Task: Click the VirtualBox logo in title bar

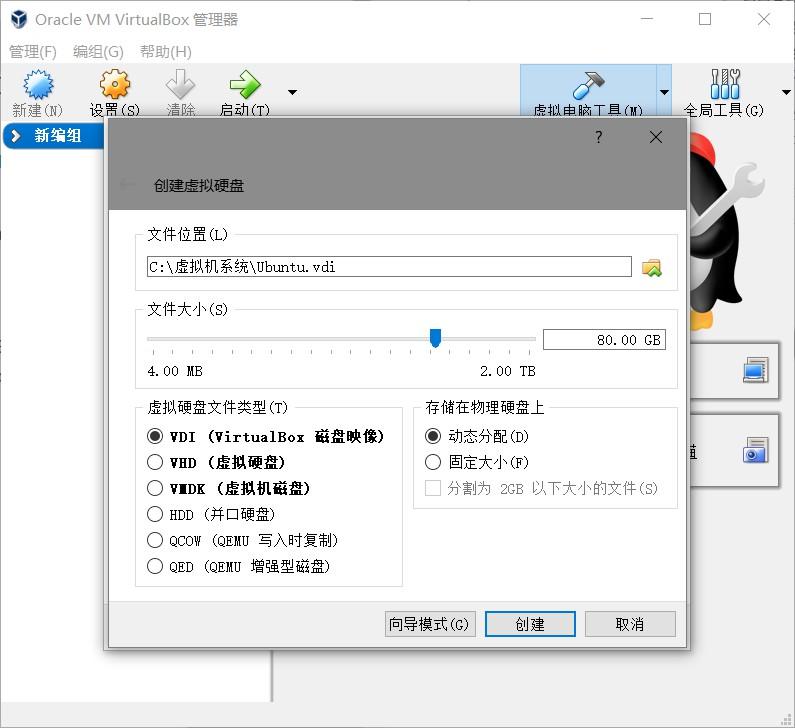Action: (19, 19)
